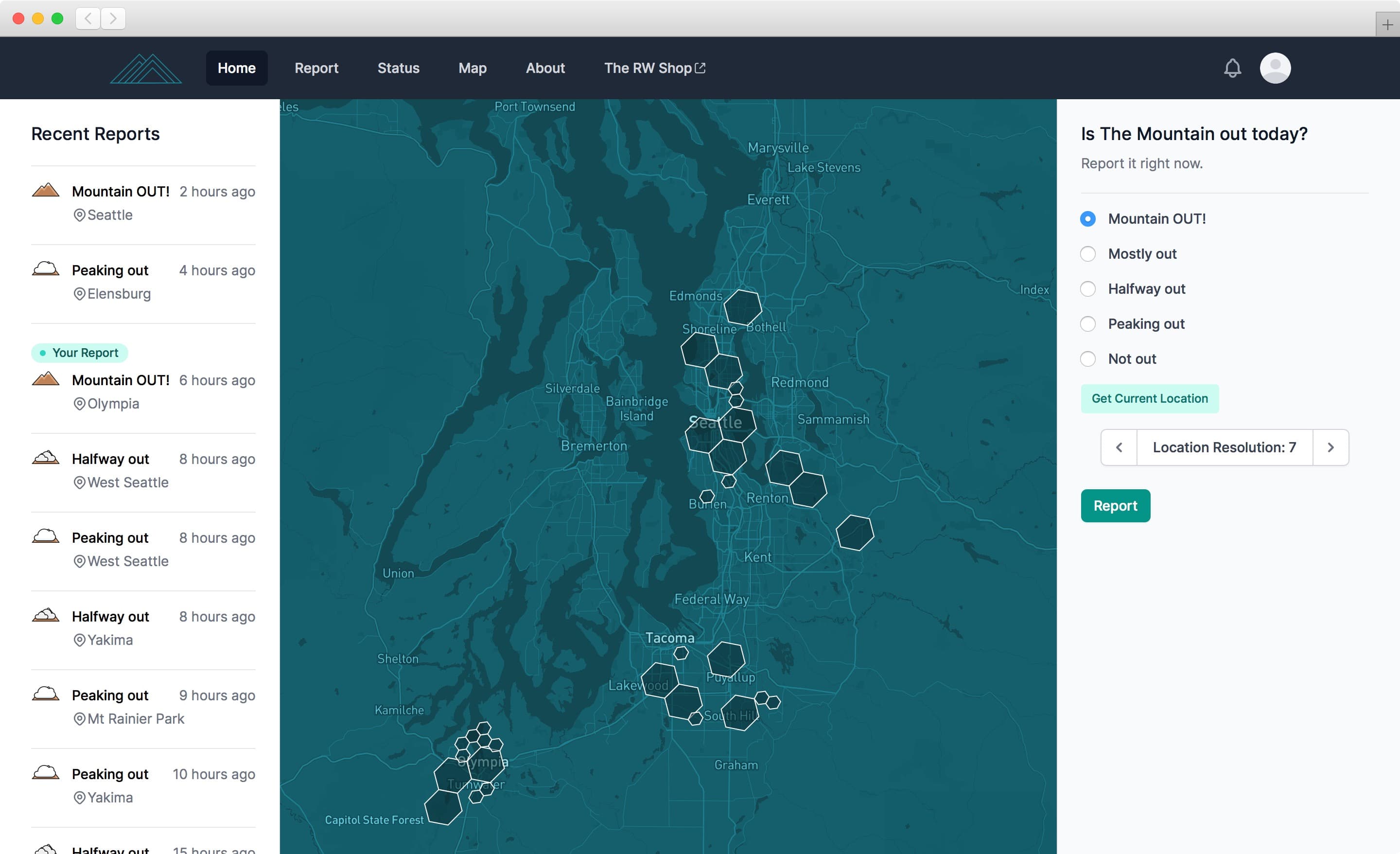Go back with the browser back arrow

pos(88,18)
